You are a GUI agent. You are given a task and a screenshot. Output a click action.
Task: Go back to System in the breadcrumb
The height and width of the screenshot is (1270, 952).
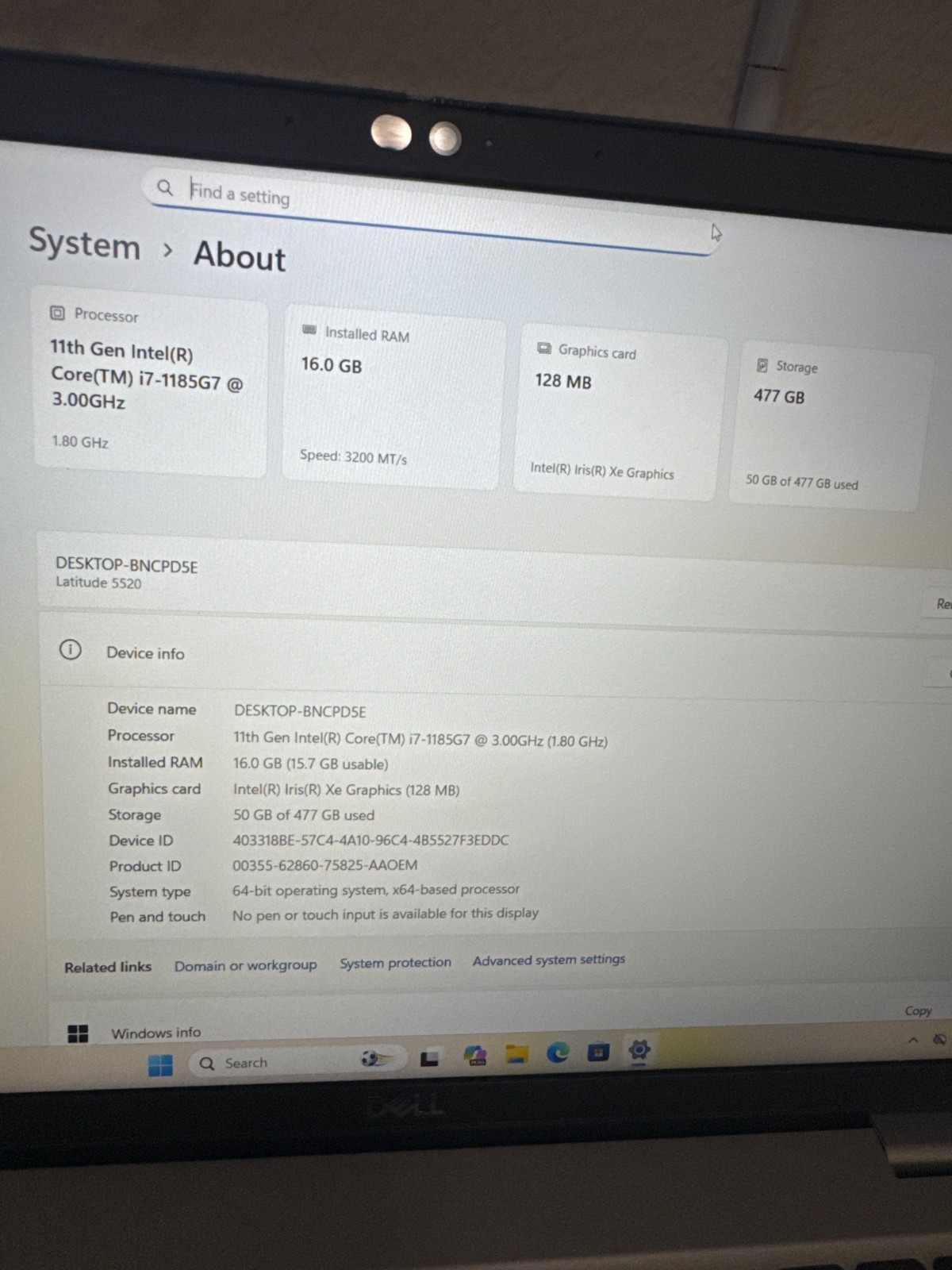click(84, 243)
